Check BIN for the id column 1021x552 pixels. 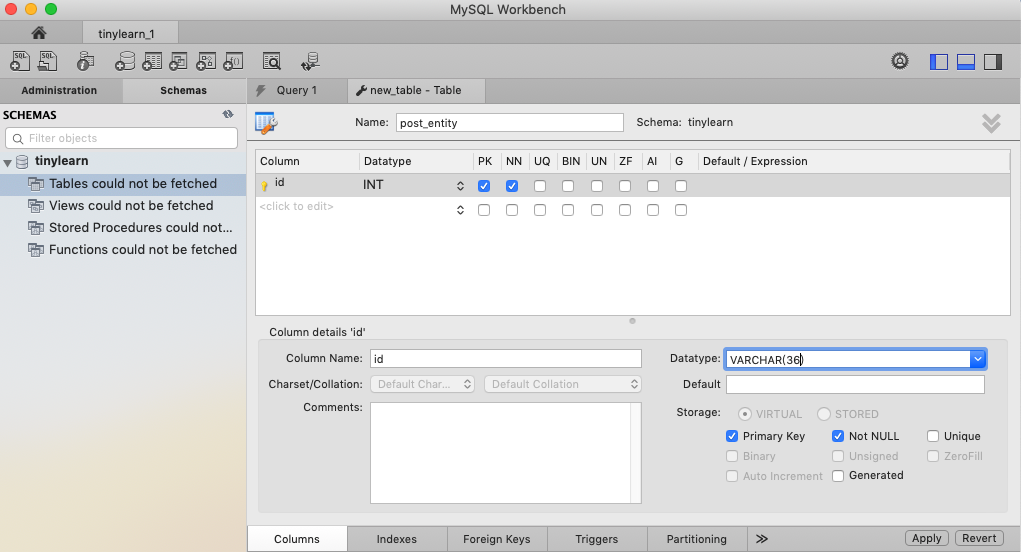click(568, 186)
